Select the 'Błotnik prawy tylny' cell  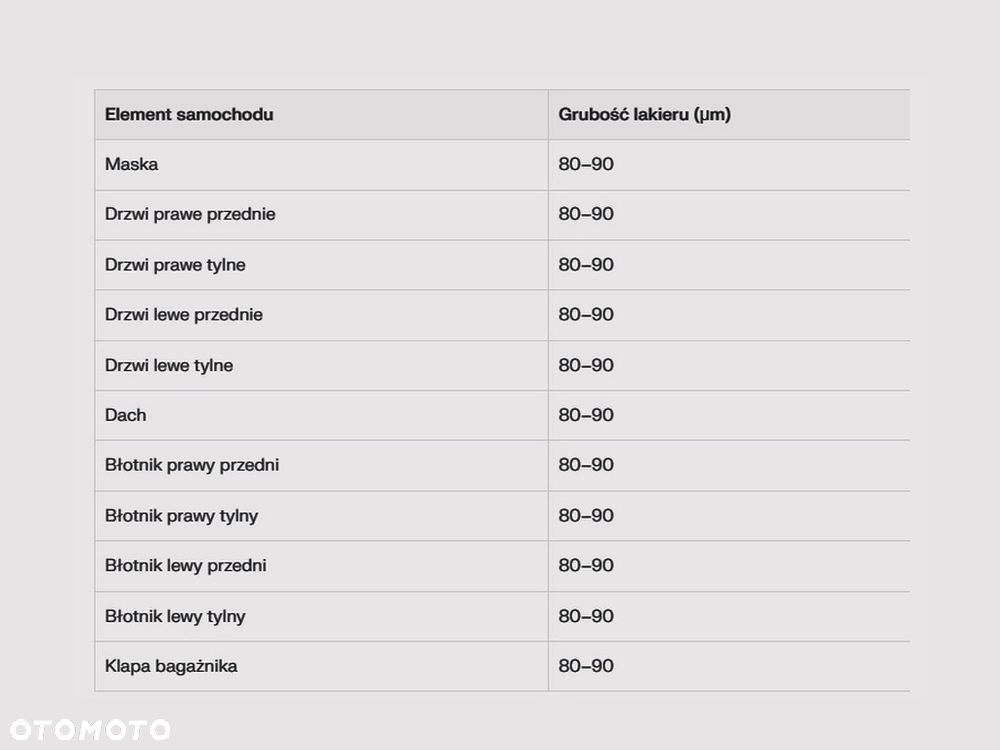tap(181, 516)
